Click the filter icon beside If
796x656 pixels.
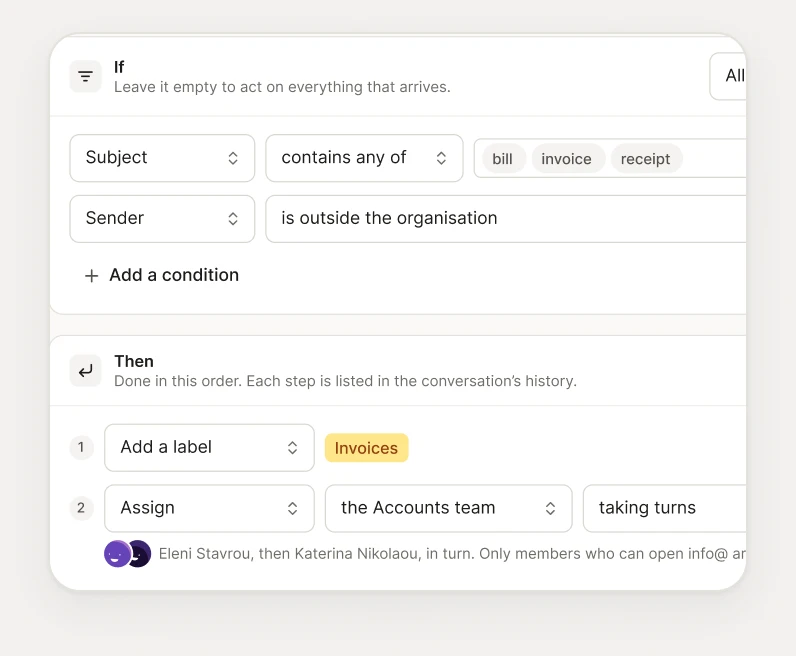[85, 77]
